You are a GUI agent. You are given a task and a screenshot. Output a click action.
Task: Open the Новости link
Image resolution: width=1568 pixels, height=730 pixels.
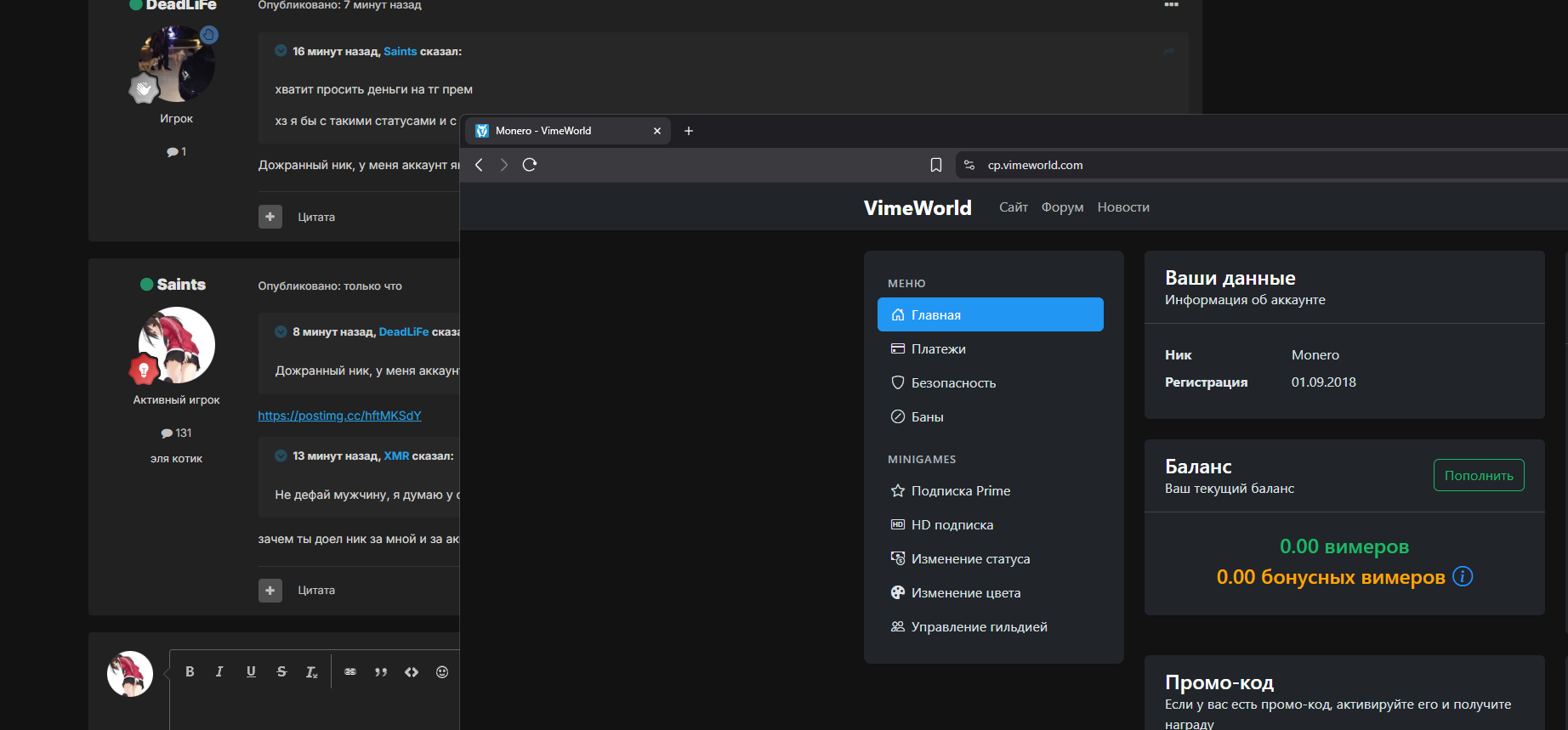click(1123, 207)
